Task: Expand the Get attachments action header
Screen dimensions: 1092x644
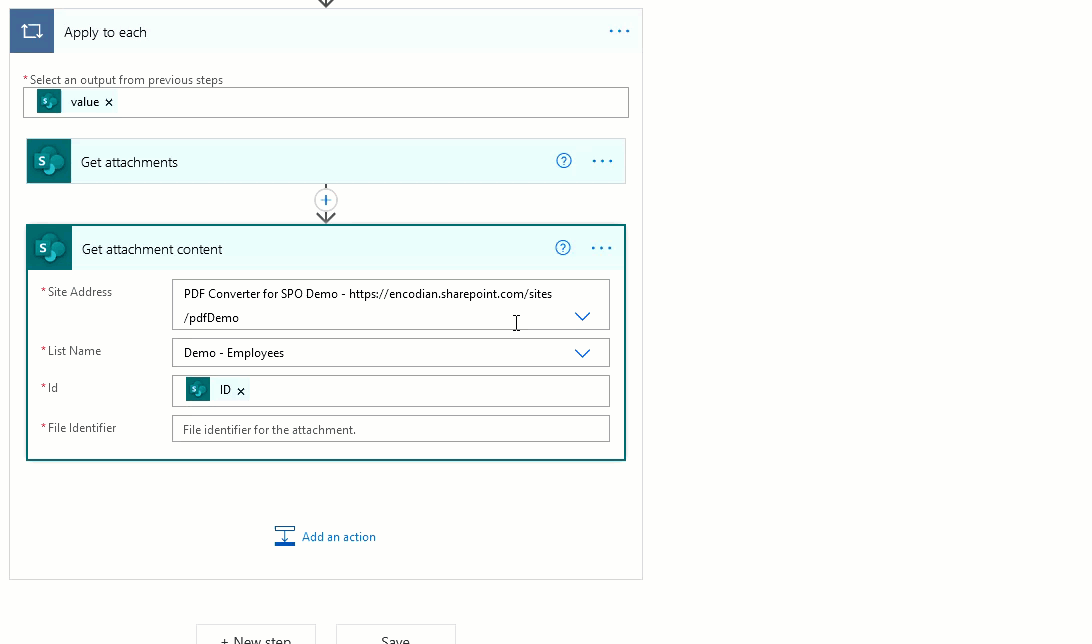Action: pyautogui.click(x=326, y=162)
